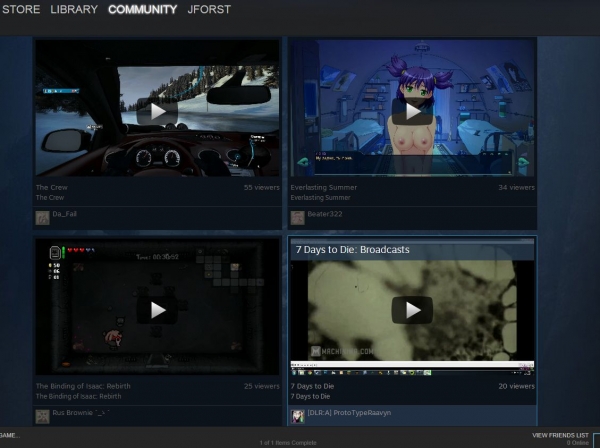
Task: Click ProtoTypeRaavyn's avatar icon
Action: pyautogui.click(x=297, y=415)
